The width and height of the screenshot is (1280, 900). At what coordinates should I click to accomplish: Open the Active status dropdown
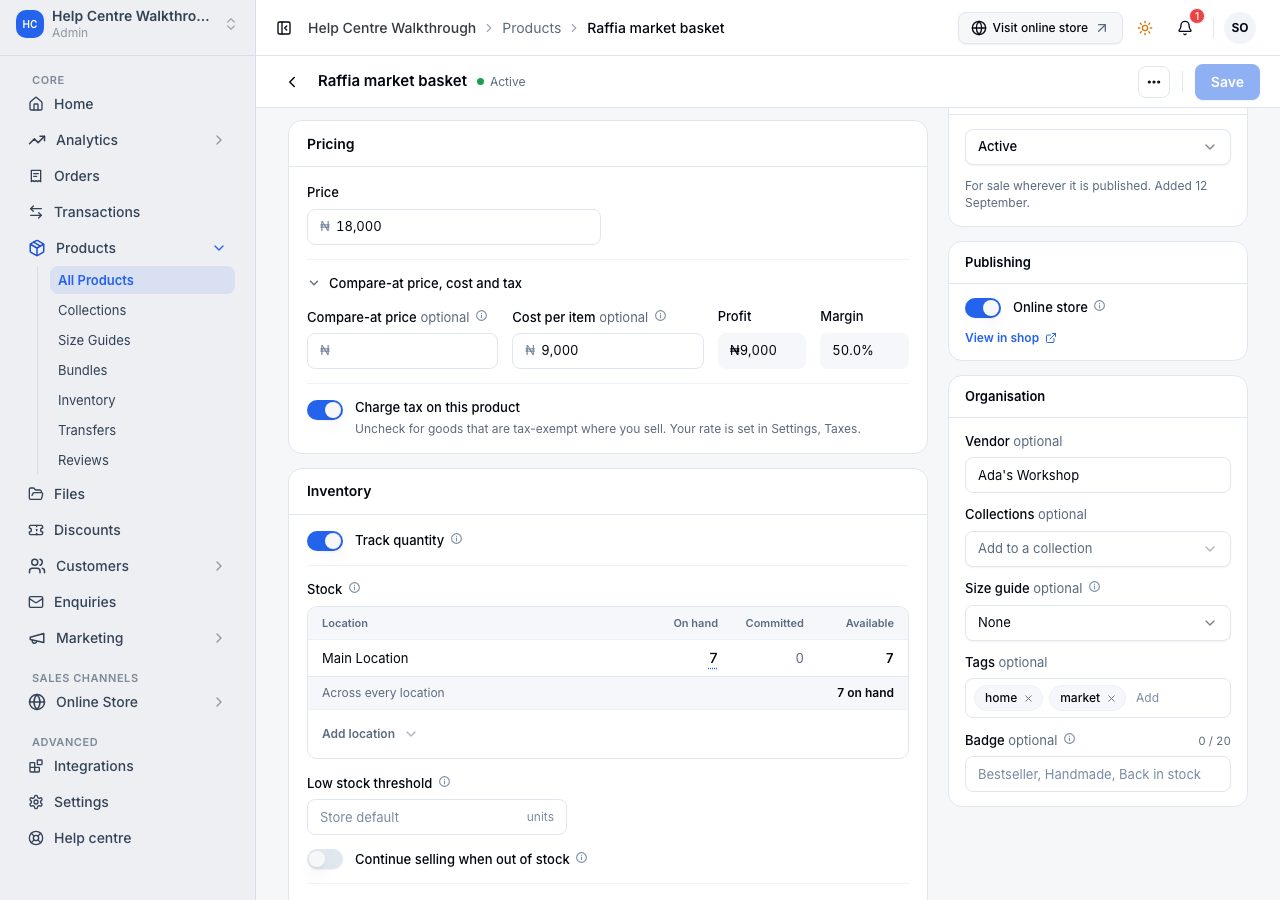point(1098,147)
